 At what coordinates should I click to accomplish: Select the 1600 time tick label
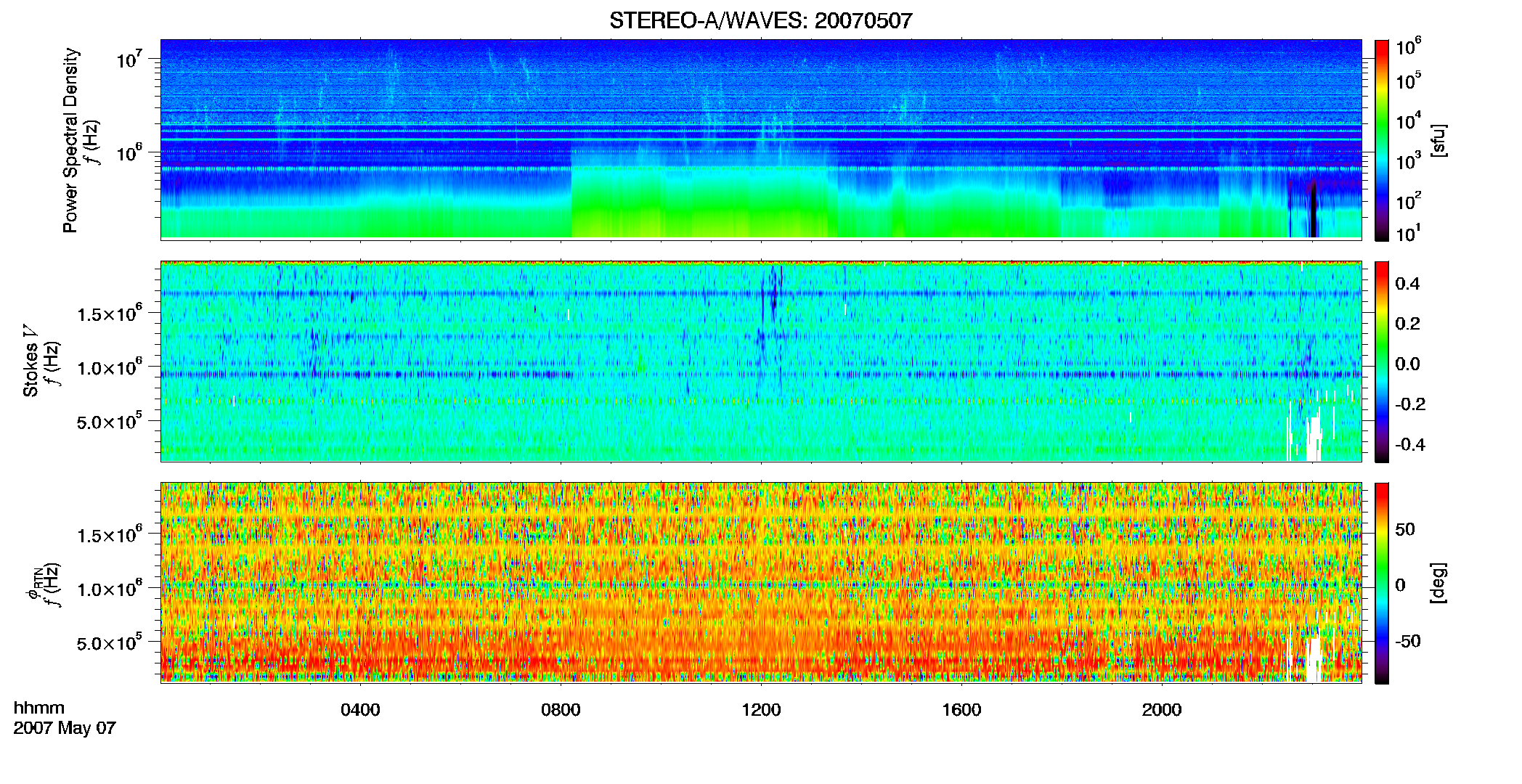961,710
